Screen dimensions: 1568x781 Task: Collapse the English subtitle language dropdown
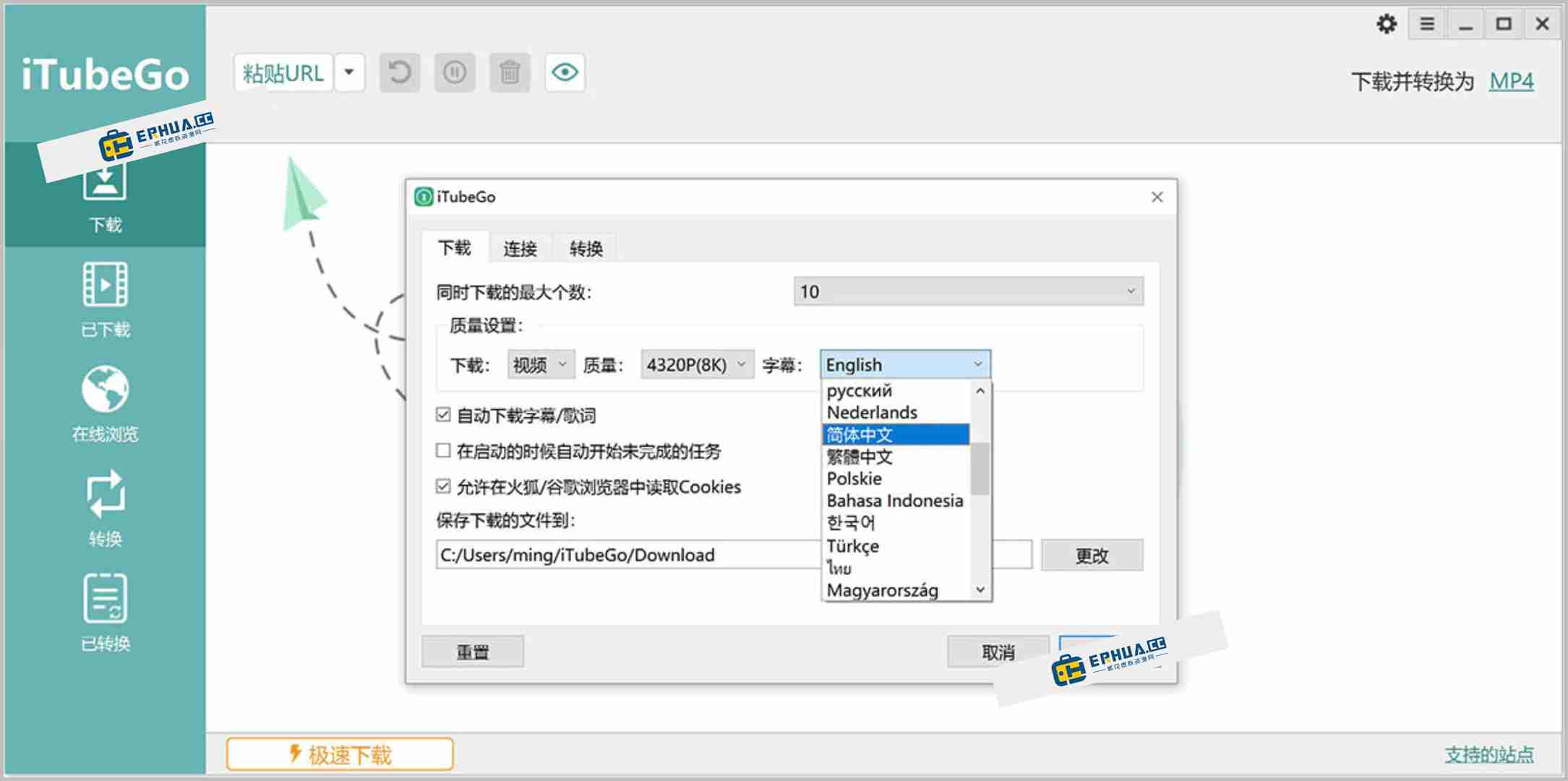[x=905, y=364]
